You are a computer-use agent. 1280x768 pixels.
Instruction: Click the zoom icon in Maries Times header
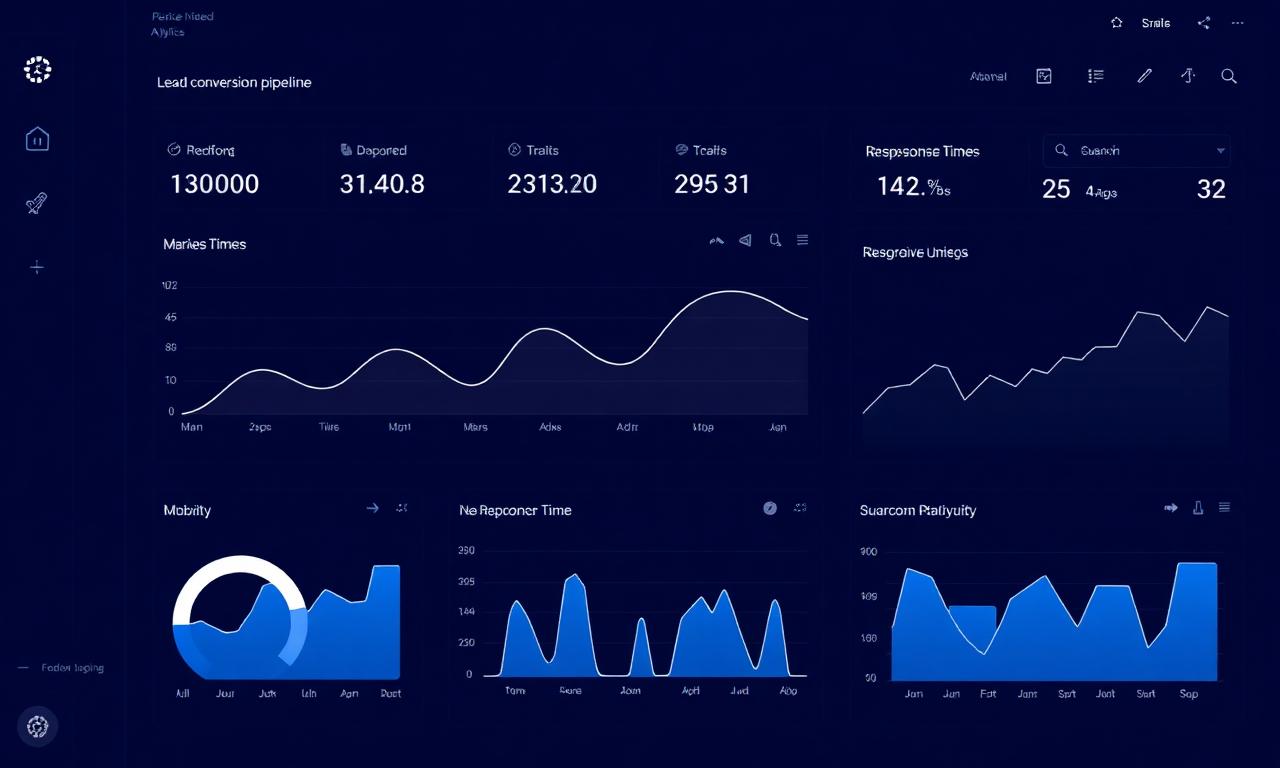tap(774, 241)
